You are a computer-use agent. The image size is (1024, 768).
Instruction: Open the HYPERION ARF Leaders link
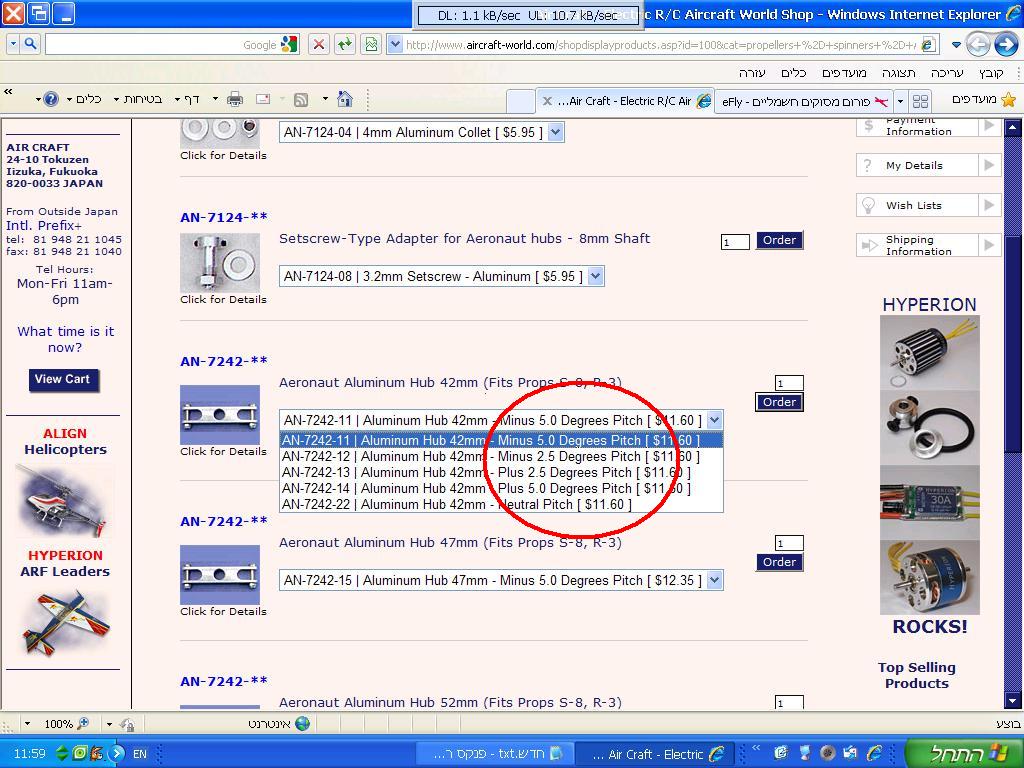click(65, 564)
